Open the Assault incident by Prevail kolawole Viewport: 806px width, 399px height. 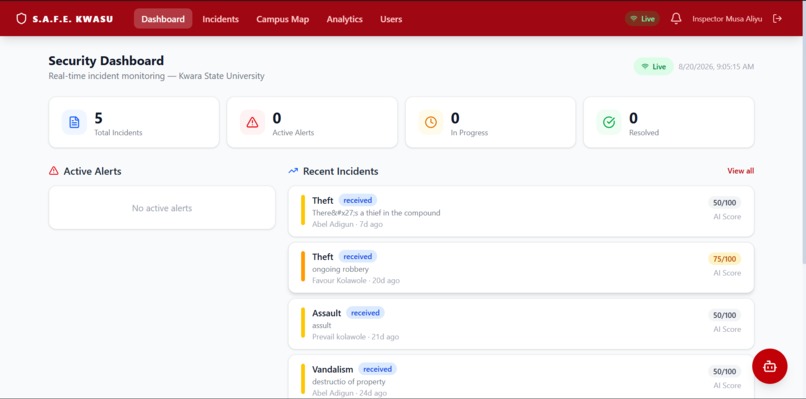click(x=521, y=324)
